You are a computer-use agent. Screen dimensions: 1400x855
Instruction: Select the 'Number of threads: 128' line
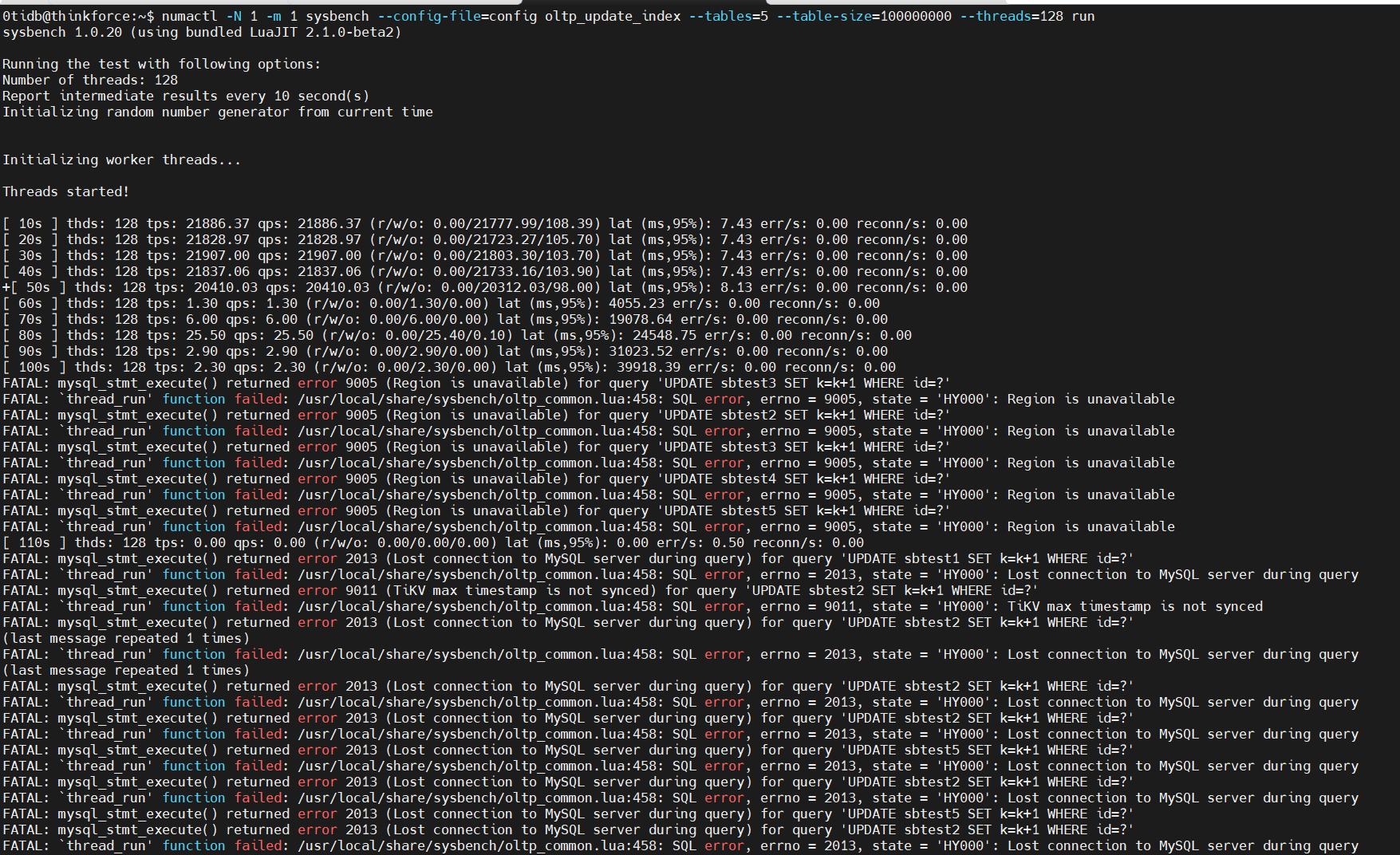coord(90,80)
